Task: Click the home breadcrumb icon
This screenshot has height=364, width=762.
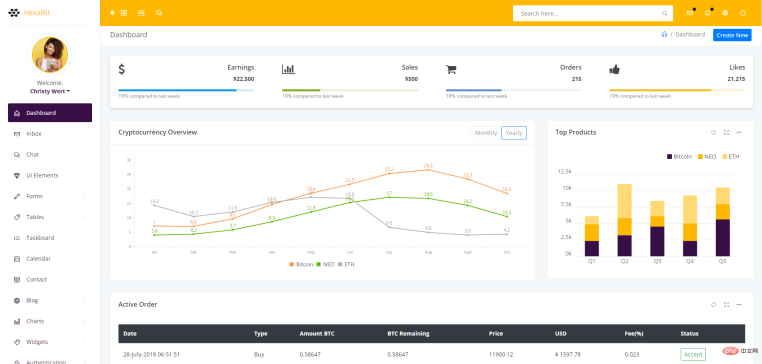Action: (x=664, y=35)
